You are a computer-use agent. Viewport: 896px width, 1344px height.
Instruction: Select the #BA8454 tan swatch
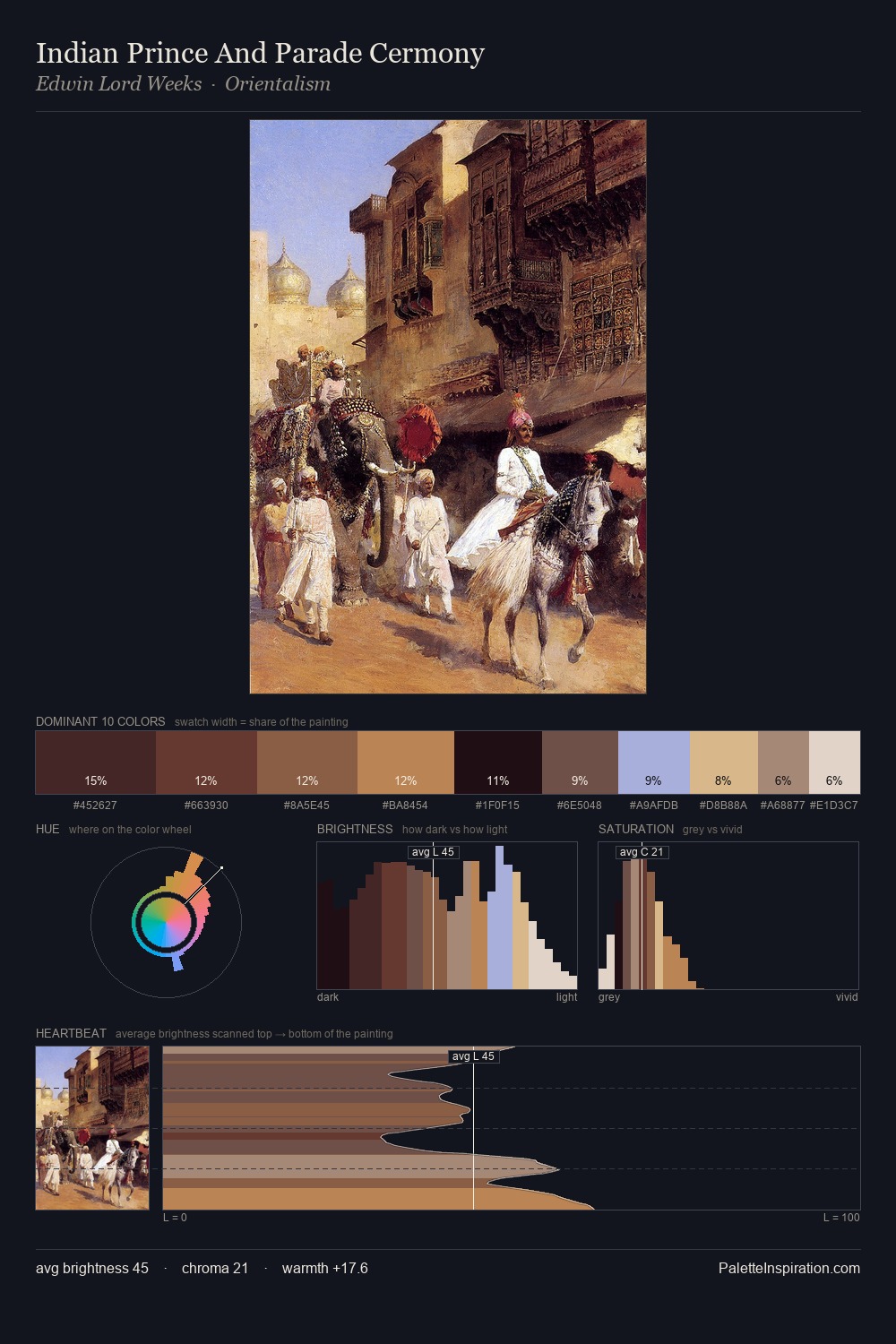click(406, 762)
